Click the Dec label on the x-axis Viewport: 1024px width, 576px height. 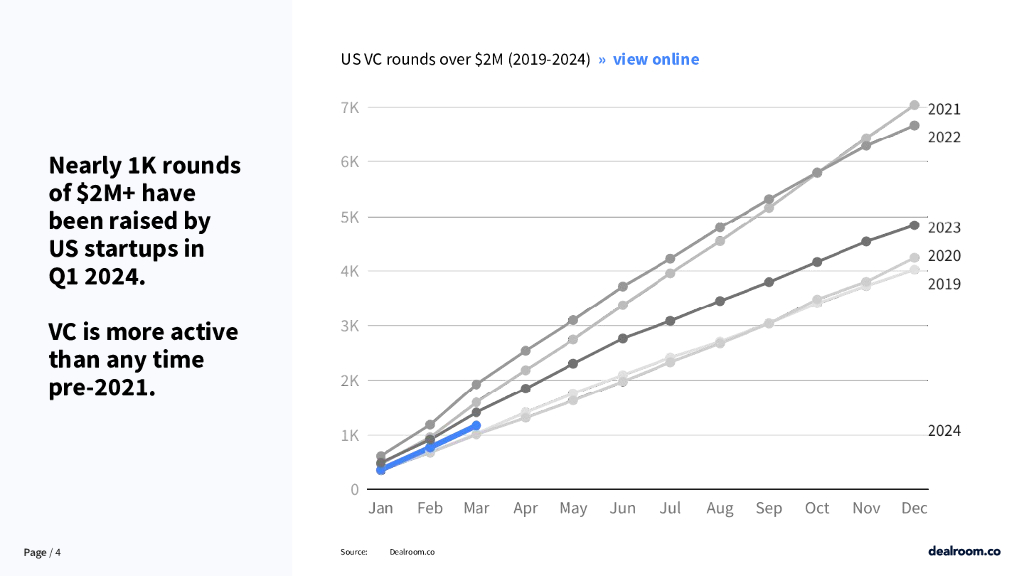pyautogui.click(x=914, y=509)
